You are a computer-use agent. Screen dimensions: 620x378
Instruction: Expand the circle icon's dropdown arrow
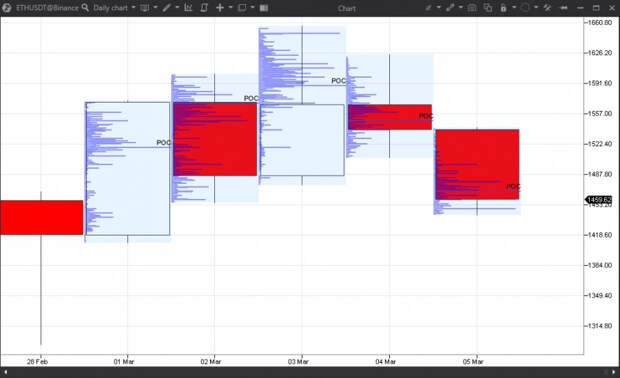pyautogui.click(x=536, y=8)
